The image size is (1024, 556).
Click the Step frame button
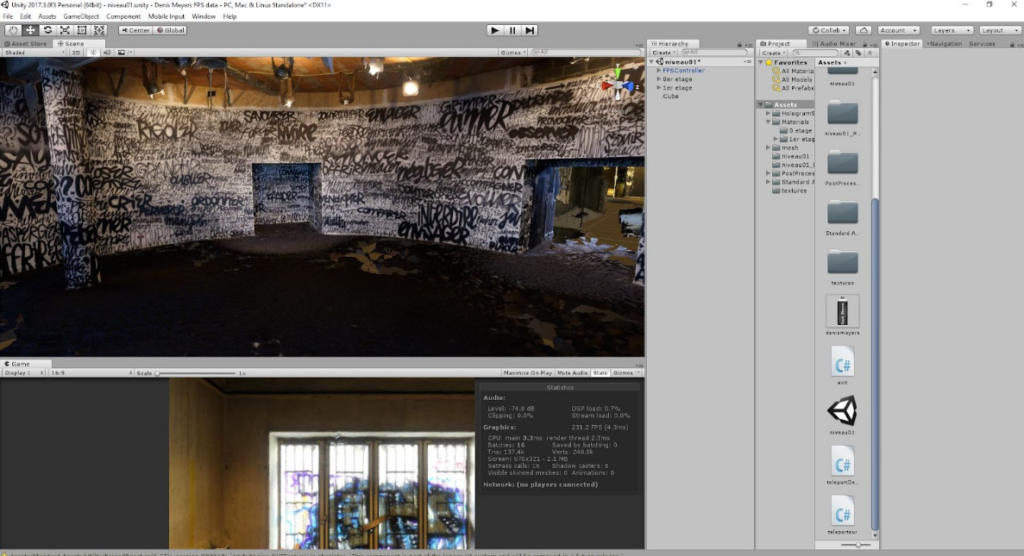click(x=530, y=30)
